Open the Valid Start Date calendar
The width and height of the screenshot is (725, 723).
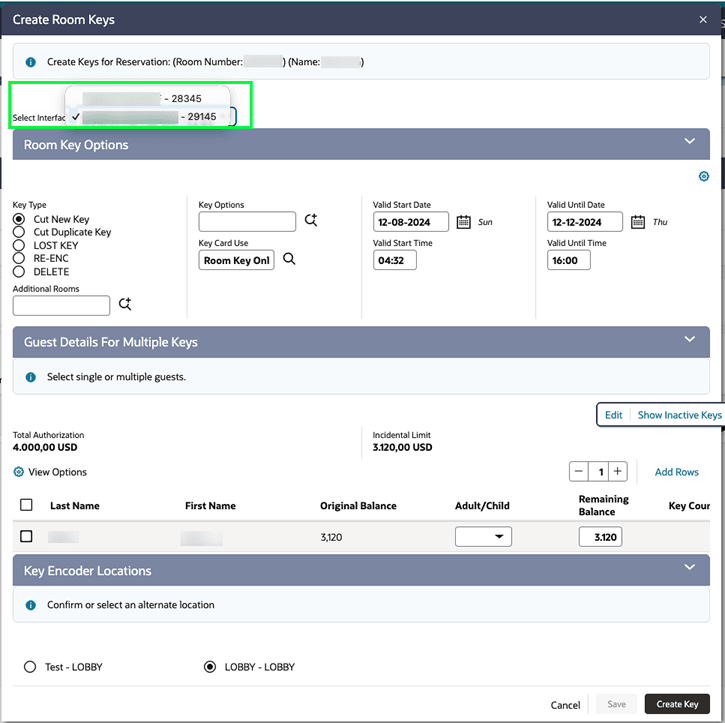(x=463, y=222)
